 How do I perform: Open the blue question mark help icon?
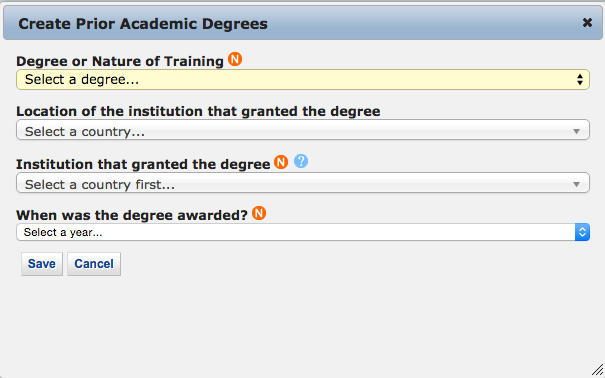click(301, 161)
